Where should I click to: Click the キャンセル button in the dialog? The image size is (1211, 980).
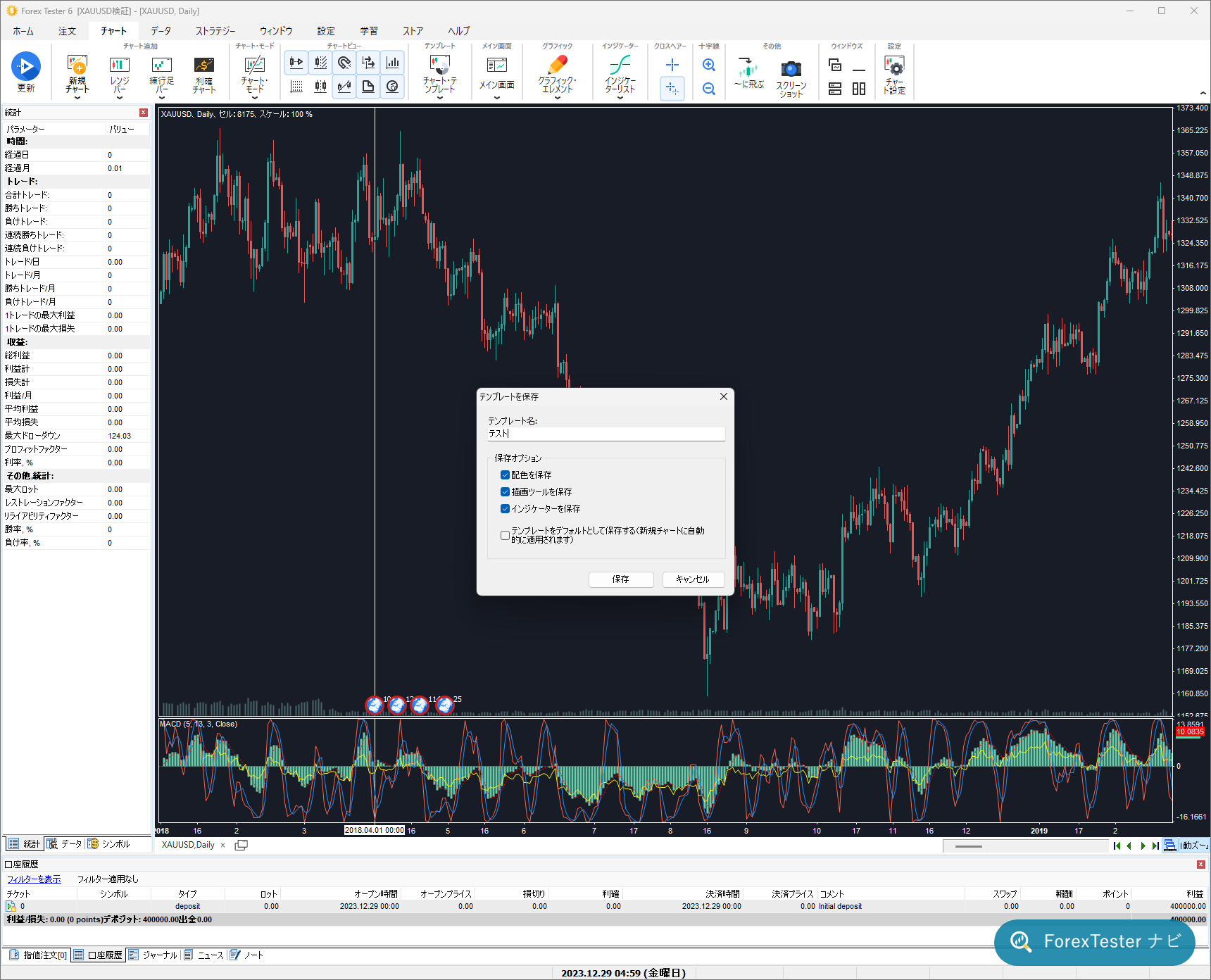click(x=693, y=579)
